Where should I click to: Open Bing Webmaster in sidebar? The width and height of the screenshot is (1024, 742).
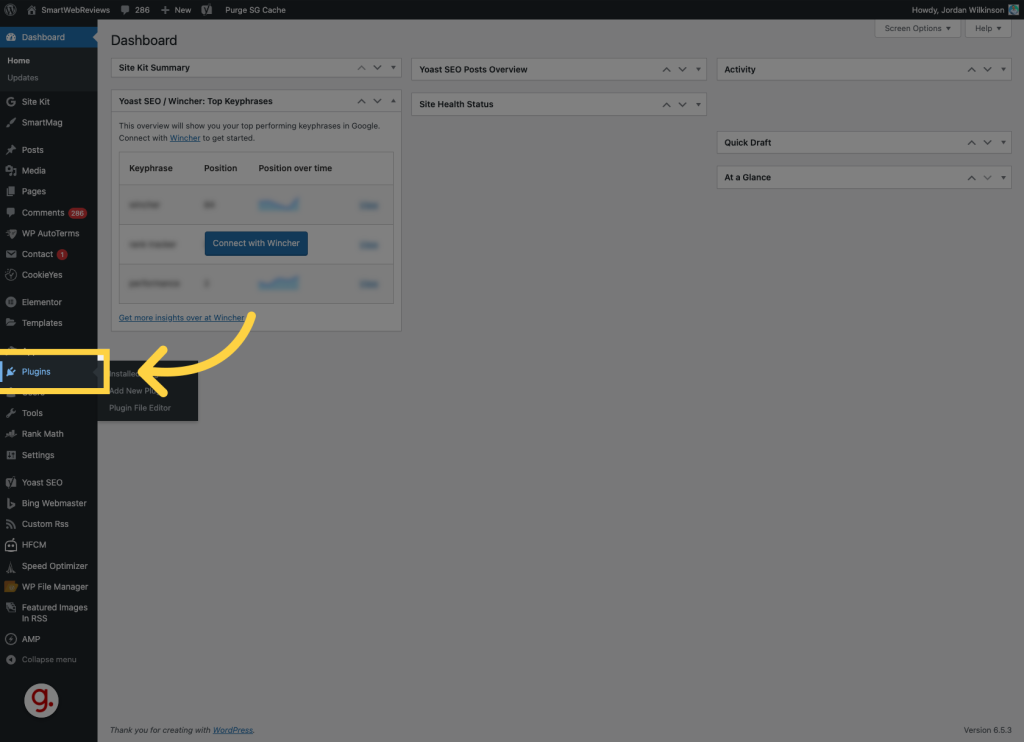pyautogui.click(x=53, y=503)
